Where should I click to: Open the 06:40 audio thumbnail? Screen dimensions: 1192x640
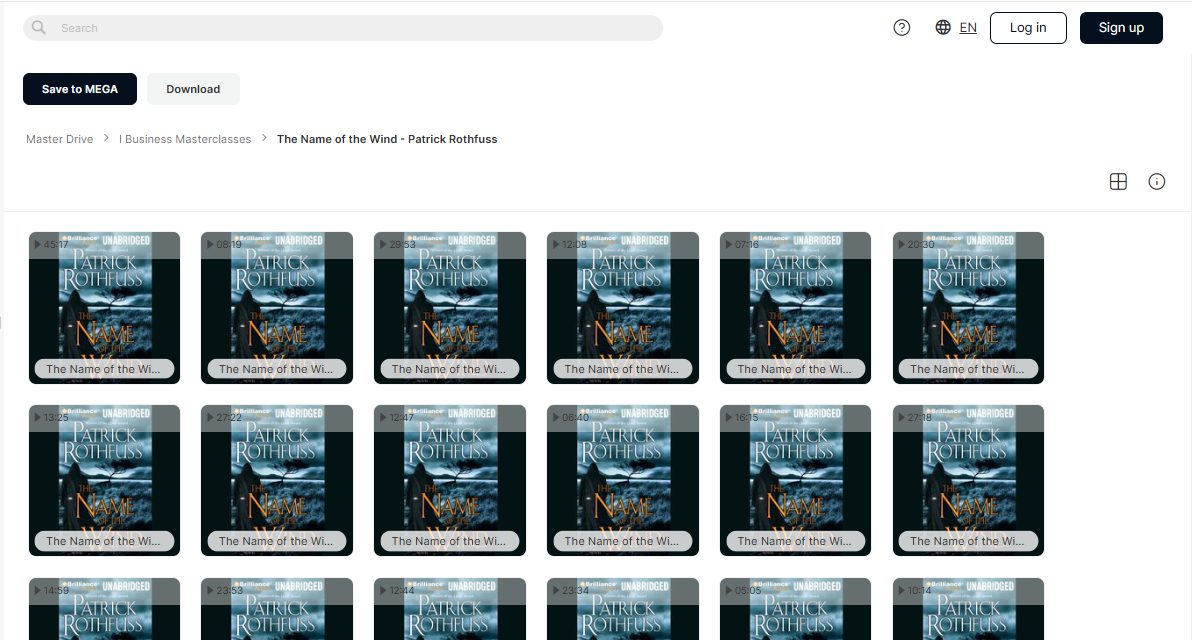pyautogui.click(x=623, y=480)
